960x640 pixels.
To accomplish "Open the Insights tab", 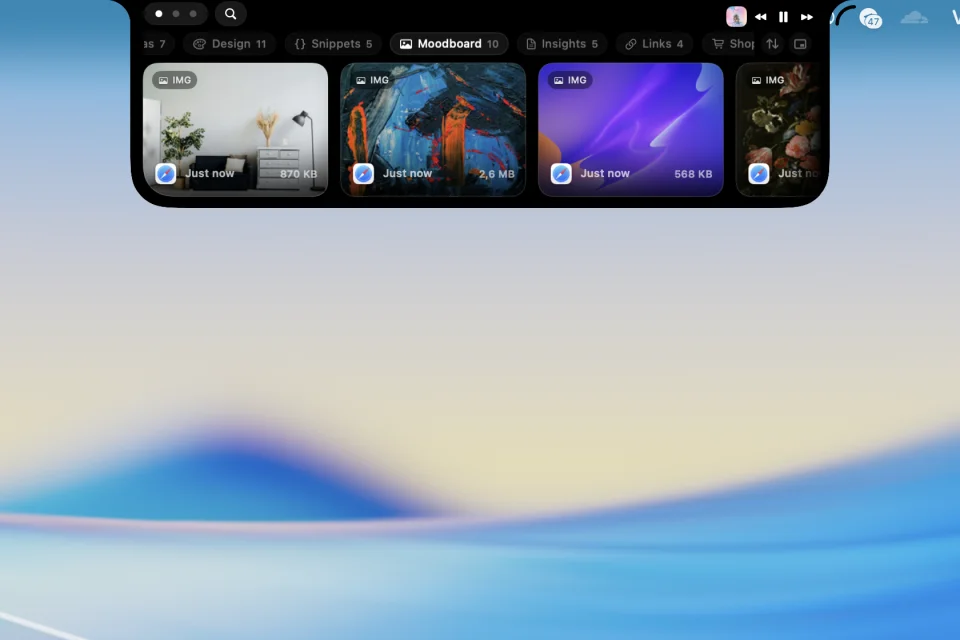I will pos(561,44).
